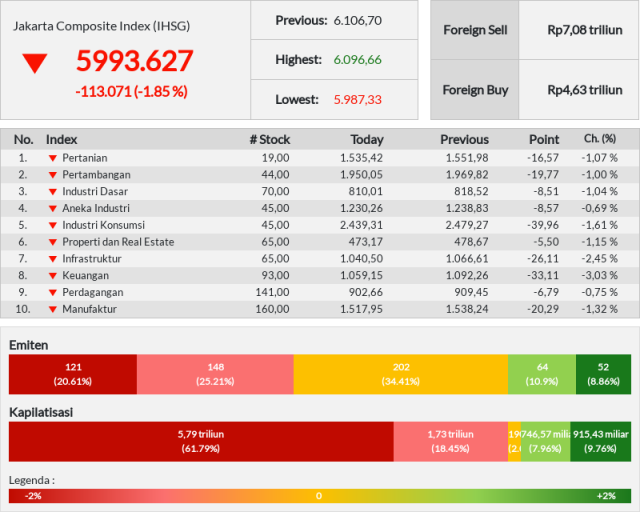This screenshot has height=528, width=640.
Task: Select the light green Emiten segment 64 (10.9%)
Action: pos(542,374)
